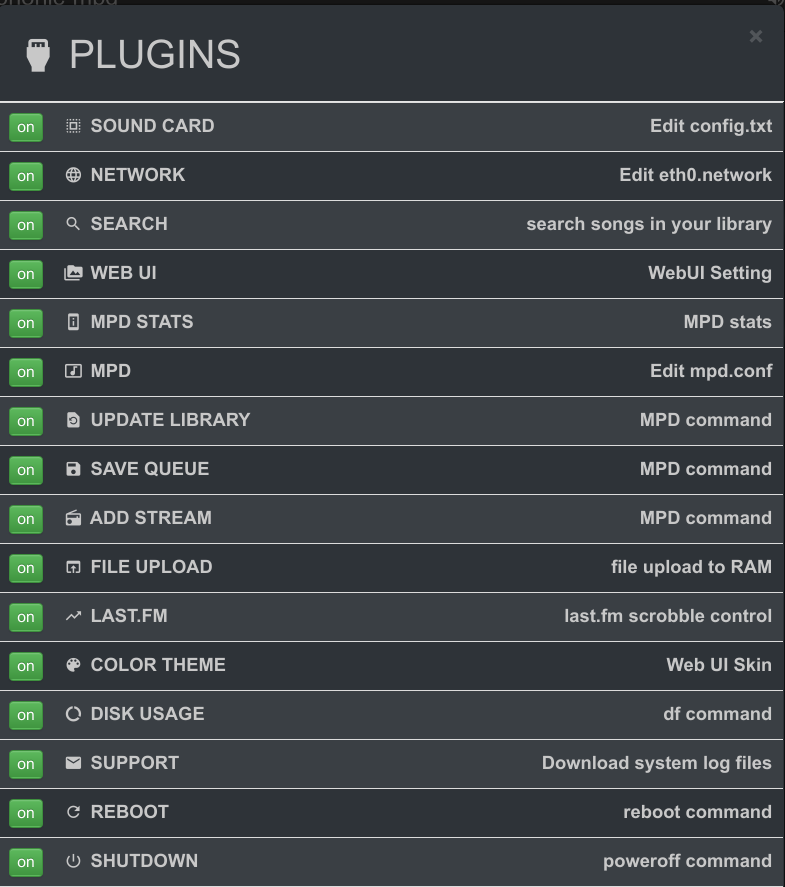The width and height of the screenshot is (785, 887).
Task: Click 'Download system log files' text
Action: point(657,763)
